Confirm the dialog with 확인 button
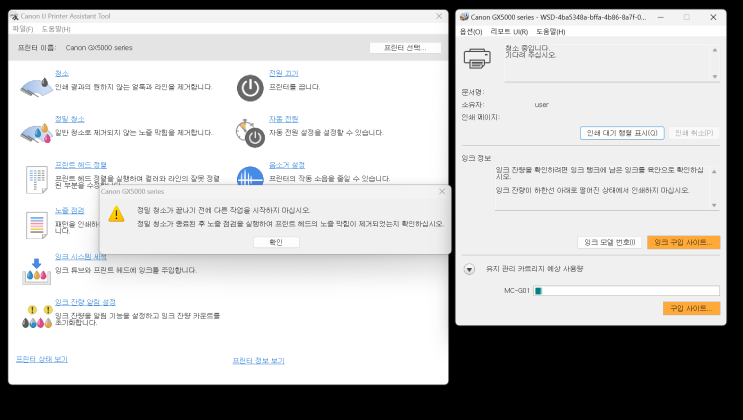This screenshot has width=743, height=420. 276,242
